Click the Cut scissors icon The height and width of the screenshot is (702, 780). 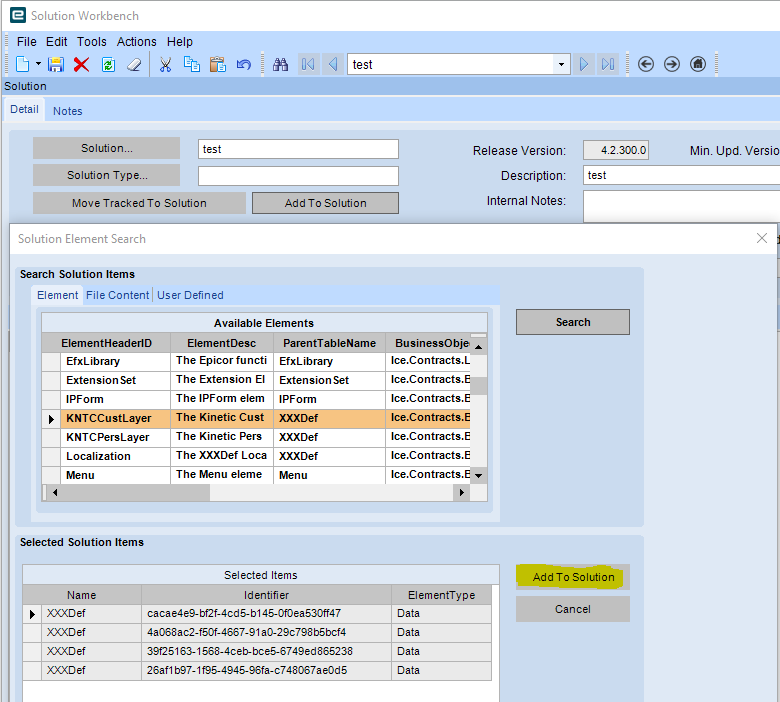click(x=166, y=64)
